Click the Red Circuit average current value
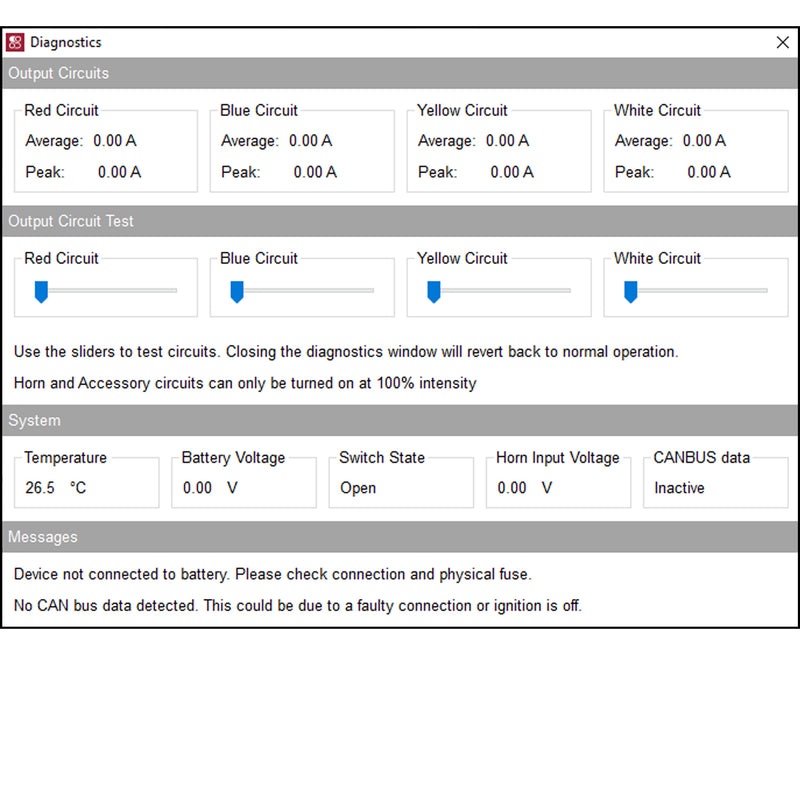Viewport: 800px width, 800px height. [114, 141]
